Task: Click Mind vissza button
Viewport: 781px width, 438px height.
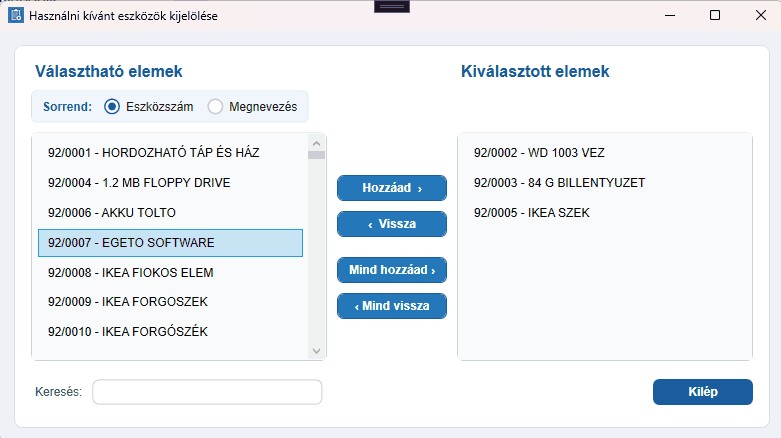Action: point(392,306)
